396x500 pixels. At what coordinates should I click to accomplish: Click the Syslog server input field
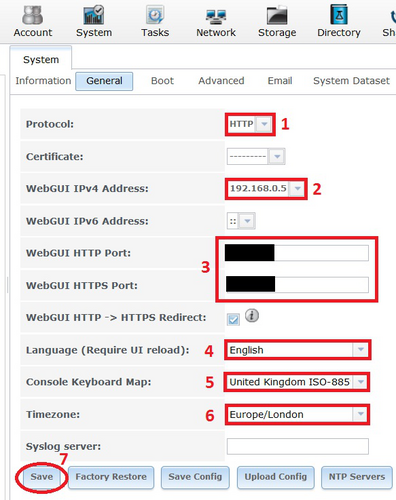(298, 446)
